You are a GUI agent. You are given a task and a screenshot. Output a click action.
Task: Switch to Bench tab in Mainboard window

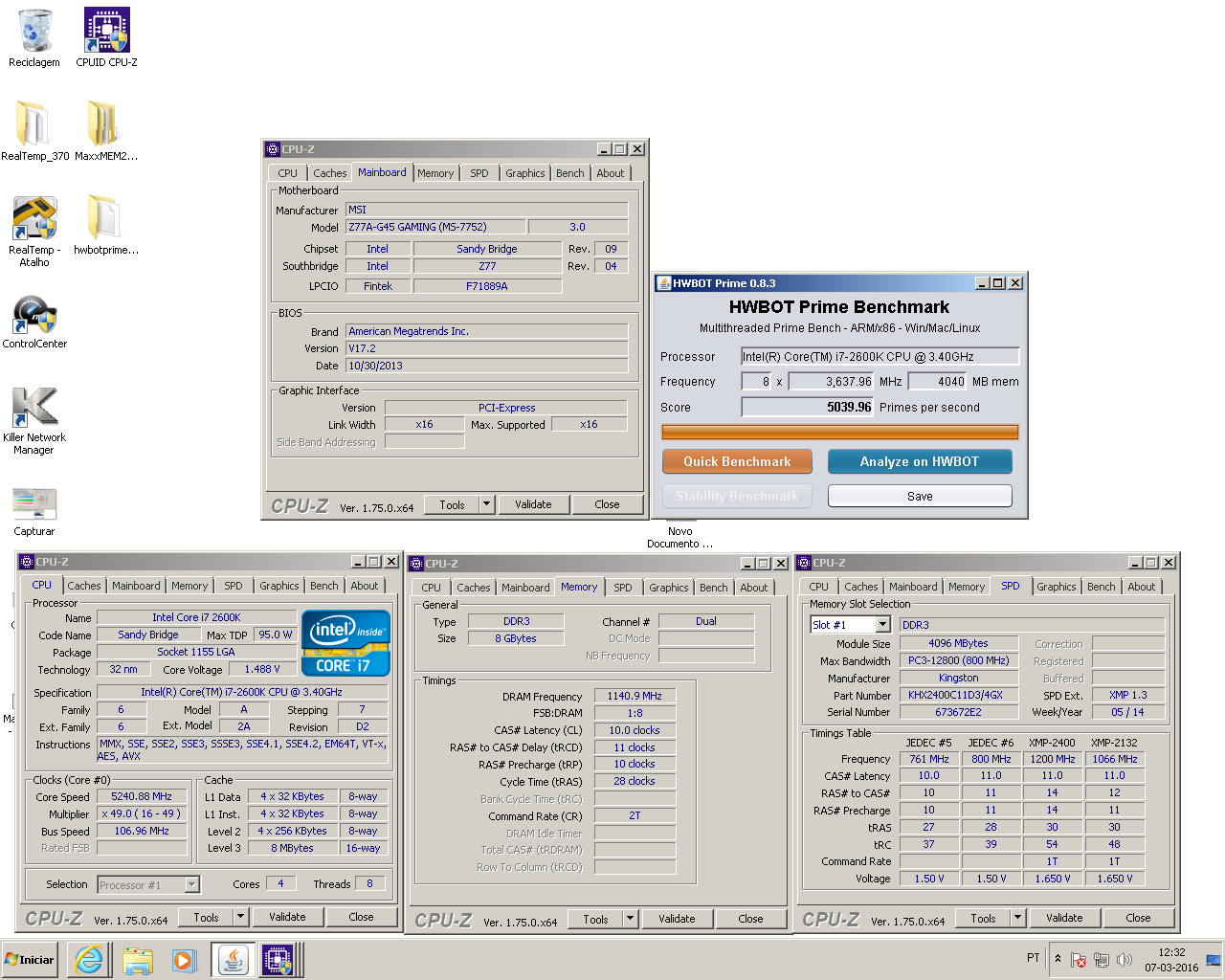tap(569, 173)
